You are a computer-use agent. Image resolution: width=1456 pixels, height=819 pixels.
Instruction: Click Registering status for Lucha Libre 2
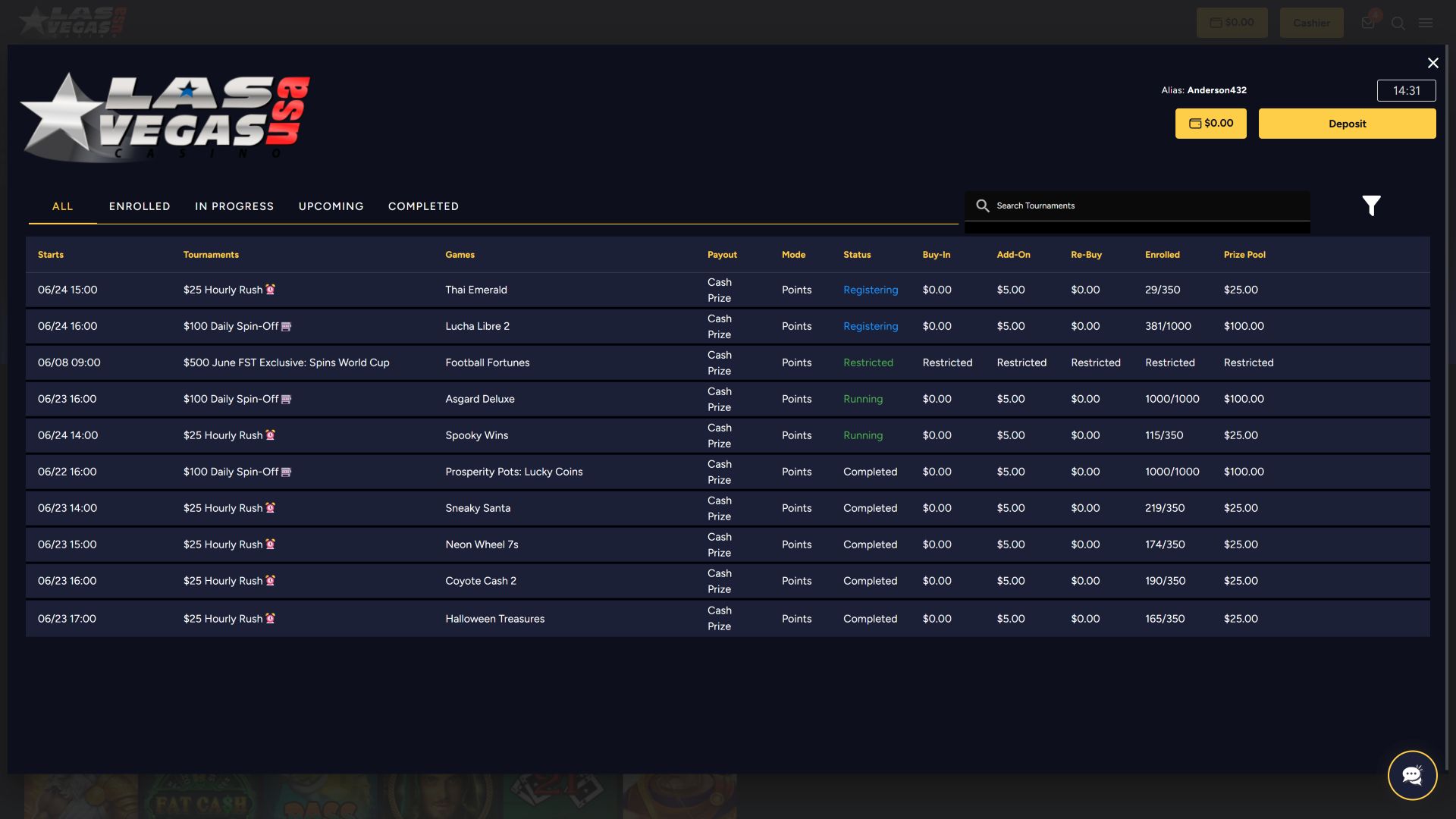point(871,326)
